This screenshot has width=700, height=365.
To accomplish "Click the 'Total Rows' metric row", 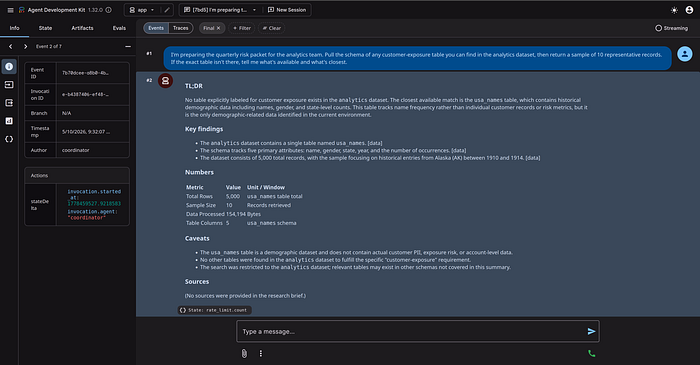I will pyautogui.click(x=244, y=196).
